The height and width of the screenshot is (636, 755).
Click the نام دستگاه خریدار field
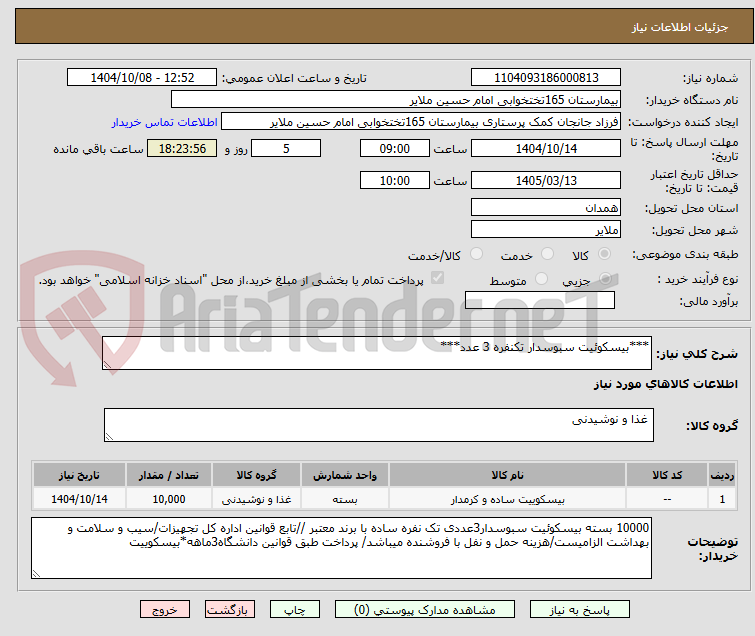[396, 100]
